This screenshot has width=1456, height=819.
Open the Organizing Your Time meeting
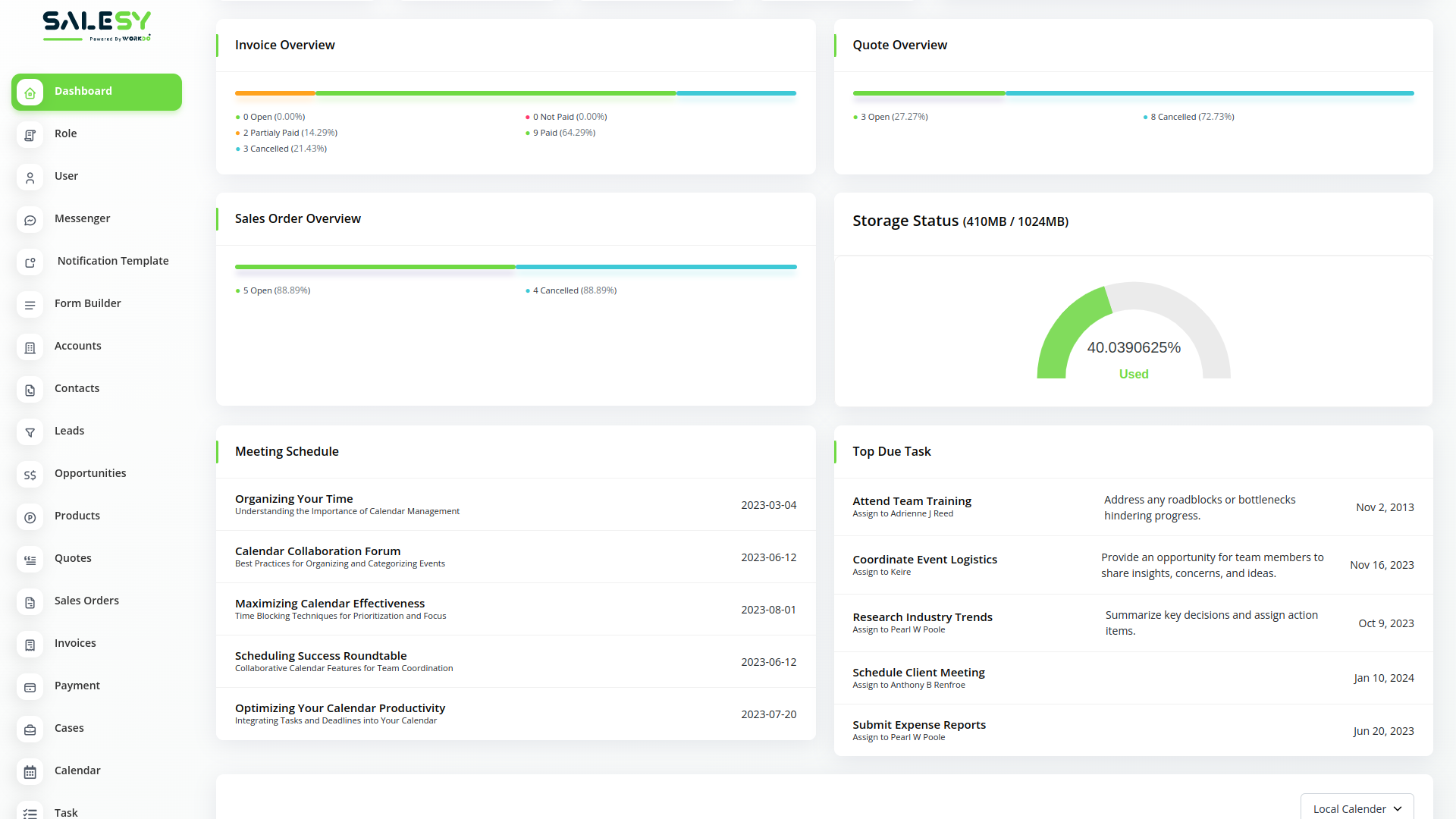(294, 499)
